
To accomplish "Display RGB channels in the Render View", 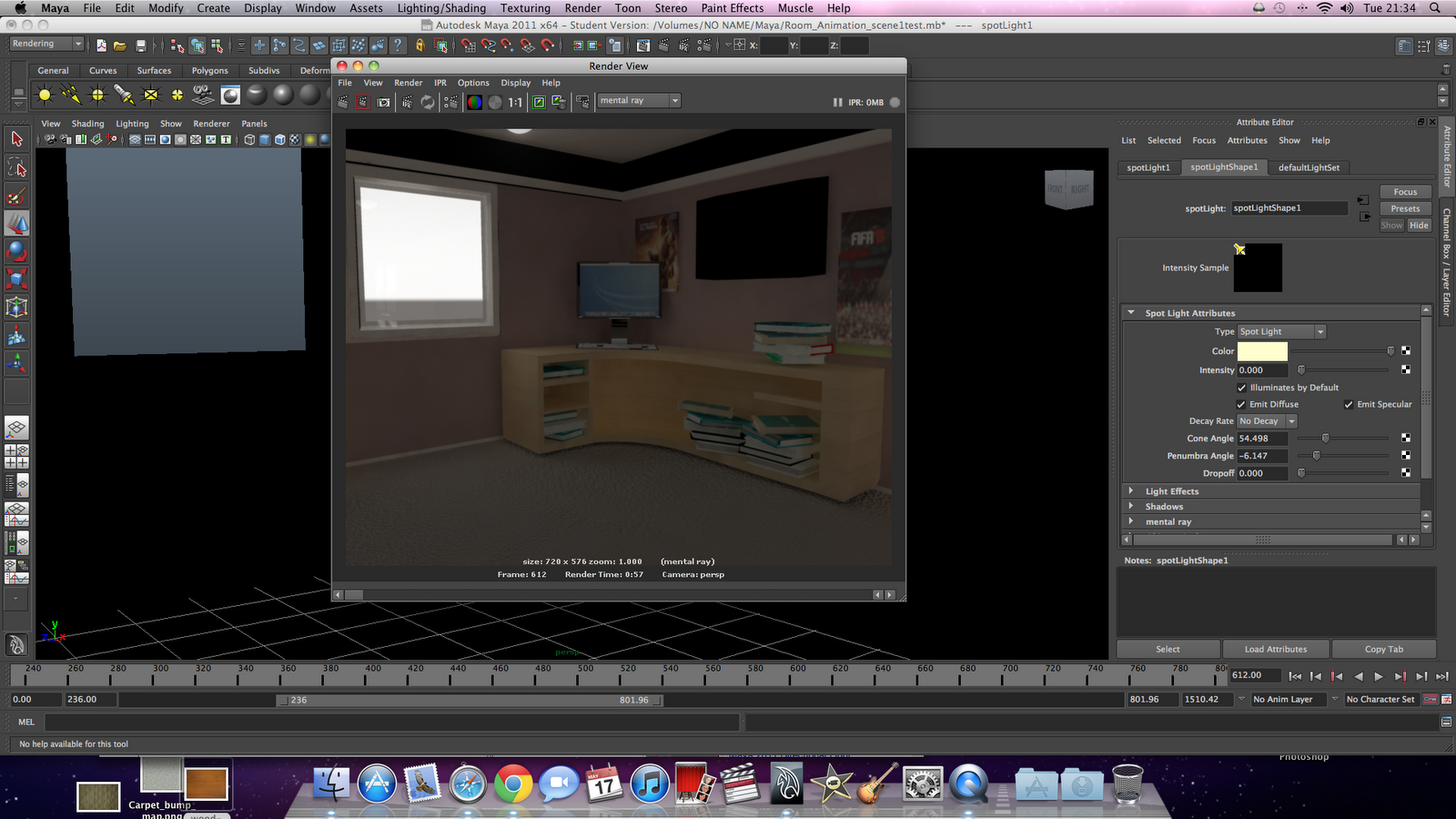I will click(473, 102).
